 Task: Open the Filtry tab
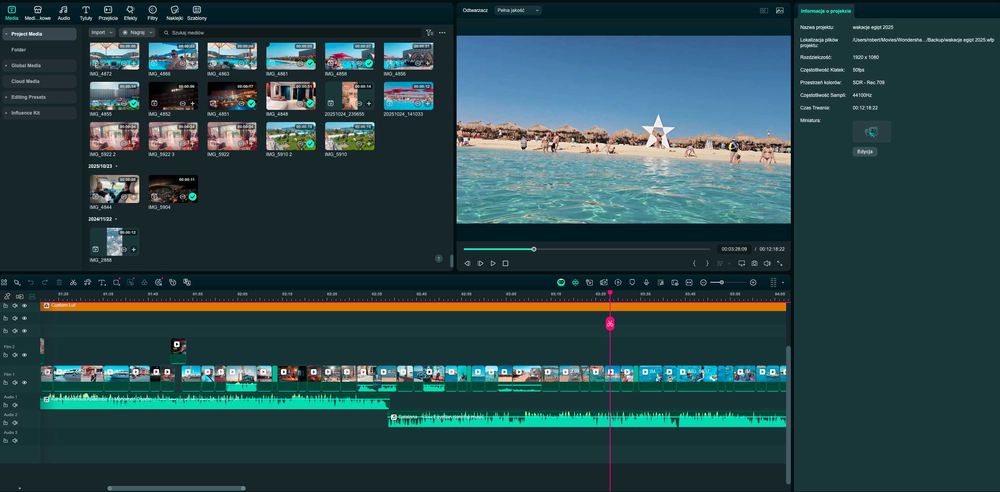click(x=152, y=13)
